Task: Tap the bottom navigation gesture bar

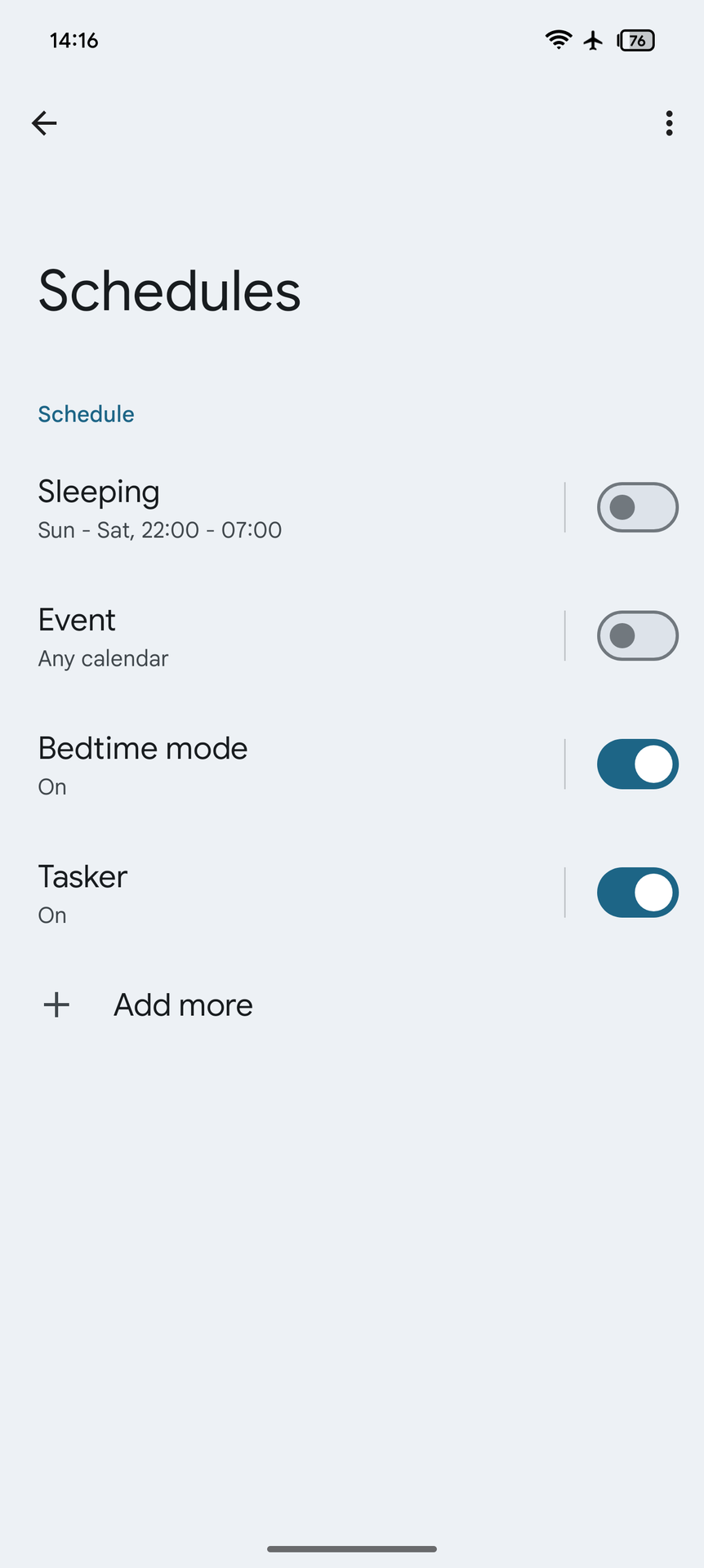Action: tap(352, 1548)
